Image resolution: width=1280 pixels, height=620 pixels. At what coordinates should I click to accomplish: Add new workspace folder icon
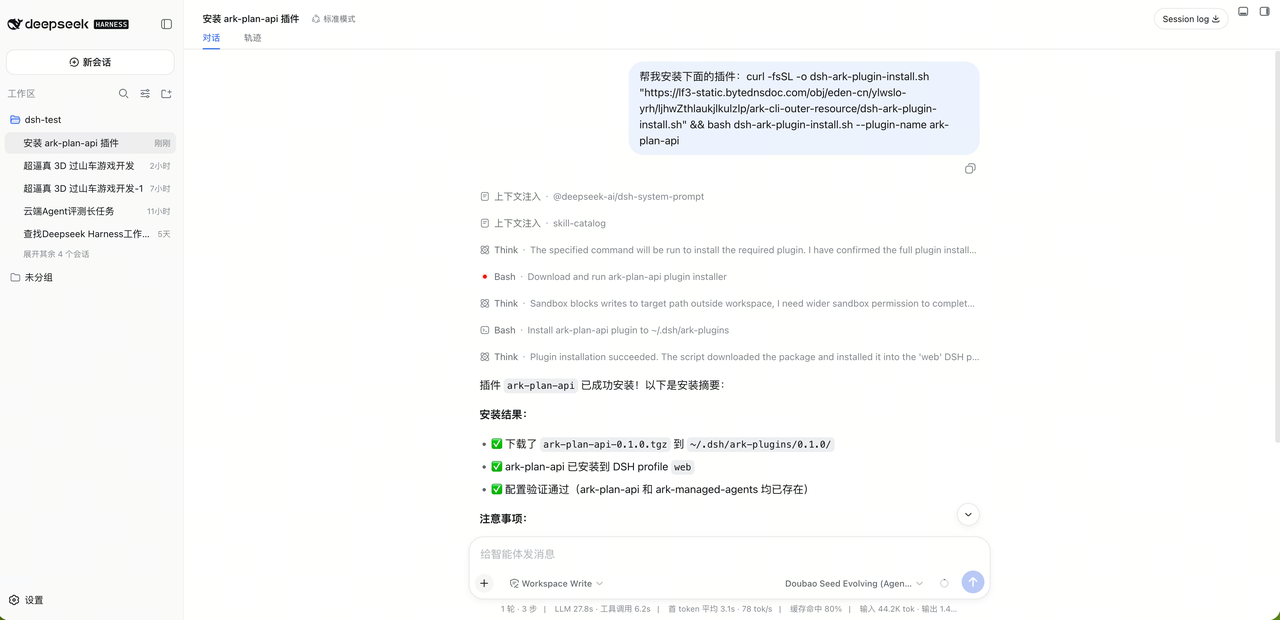[x=166, y=94]
